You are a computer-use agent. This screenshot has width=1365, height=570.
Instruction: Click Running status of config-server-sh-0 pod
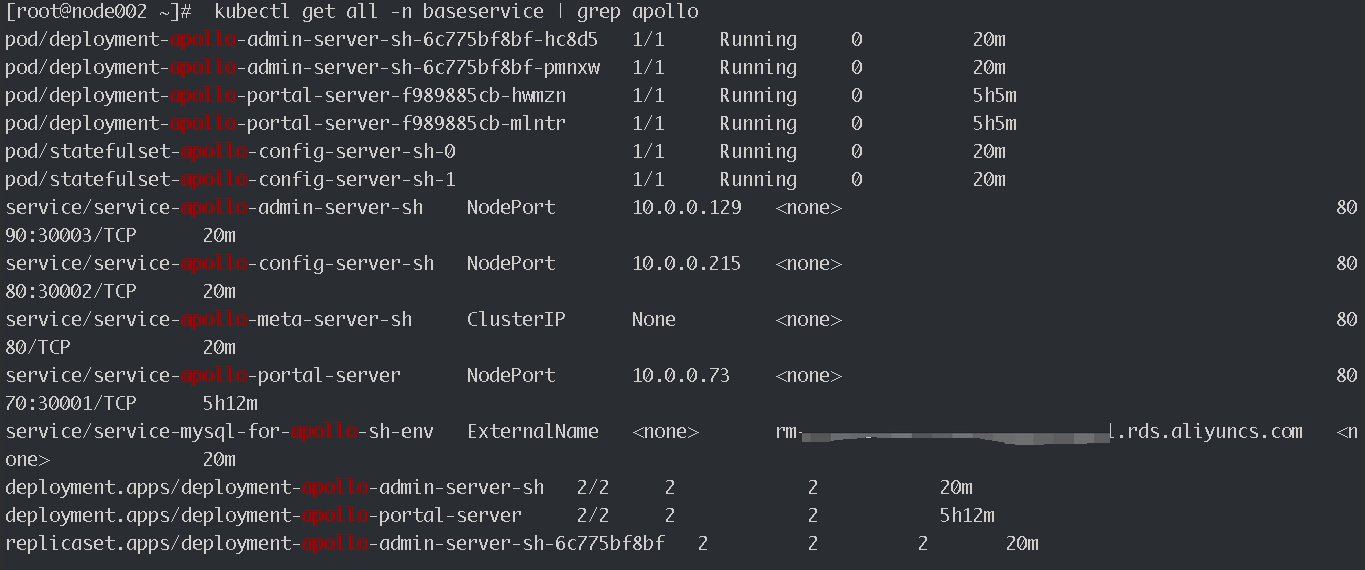pyautogui.click(x=758, y=152)
